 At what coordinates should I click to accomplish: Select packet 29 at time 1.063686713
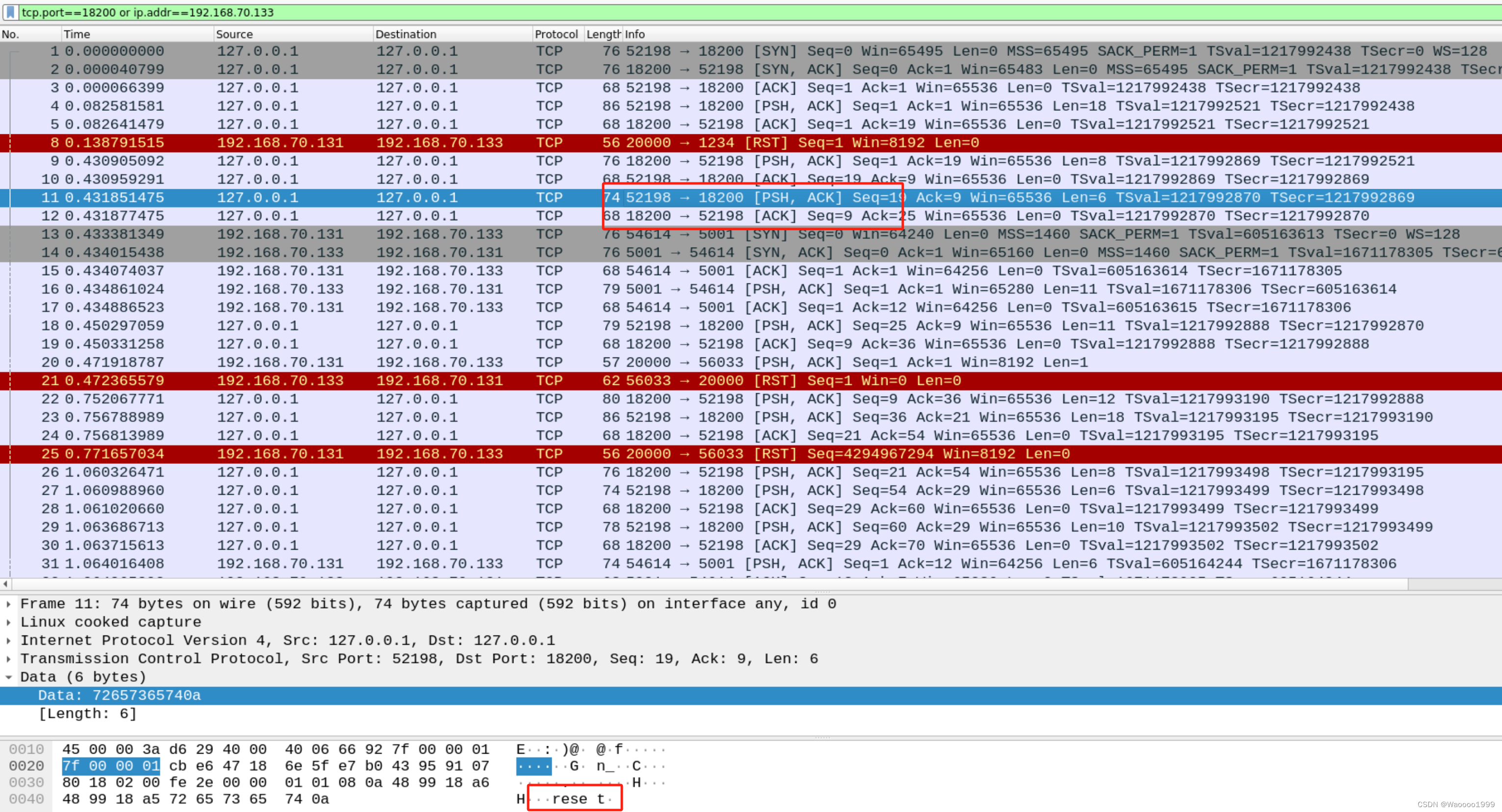point(751,527)
